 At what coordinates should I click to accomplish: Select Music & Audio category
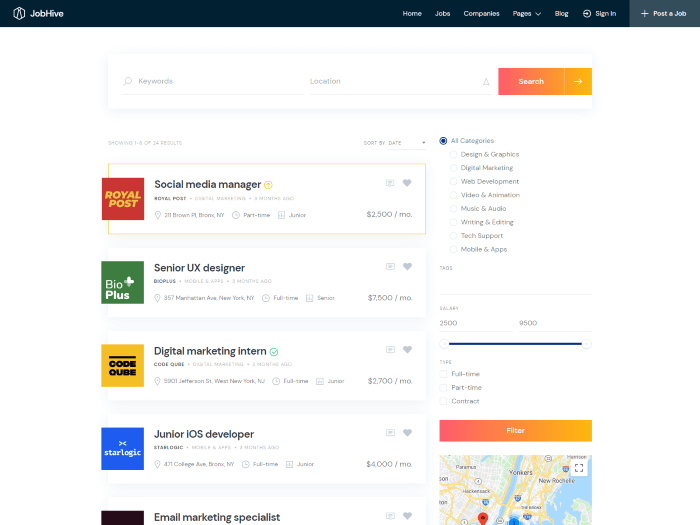coord(453,209)
